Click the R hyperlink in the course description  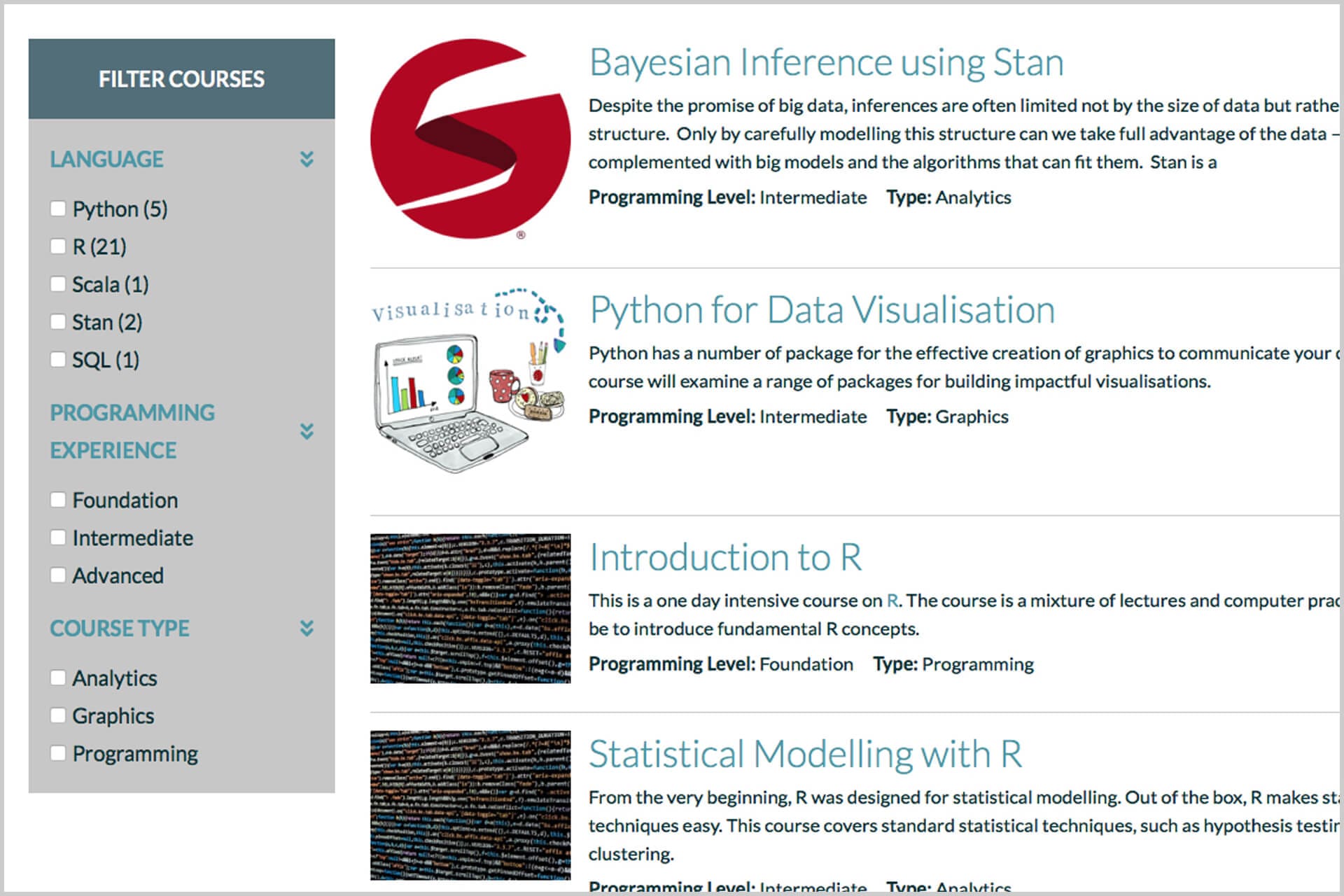[x=892, y=600]
